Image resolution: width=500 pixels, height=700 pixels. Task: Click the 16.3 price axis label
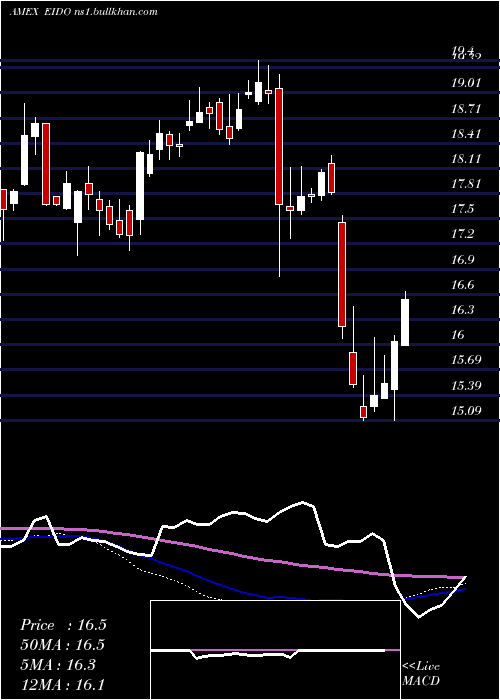(464, 309)
